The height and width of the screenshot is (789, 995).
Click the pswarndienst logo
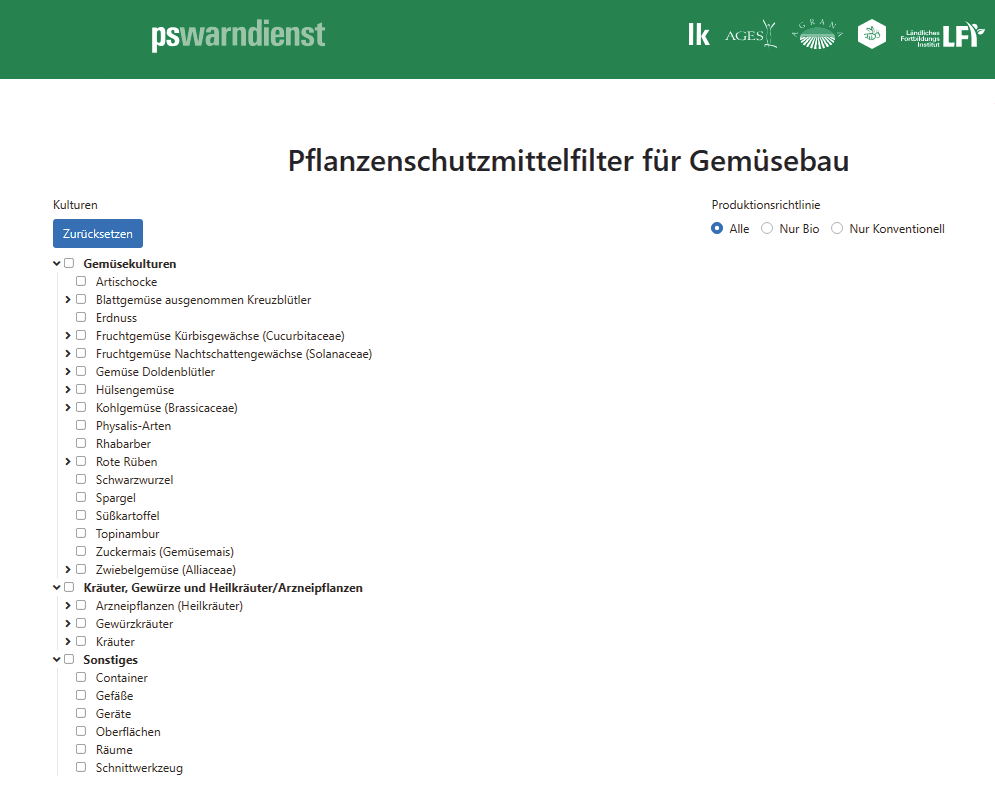coord(238,36)
